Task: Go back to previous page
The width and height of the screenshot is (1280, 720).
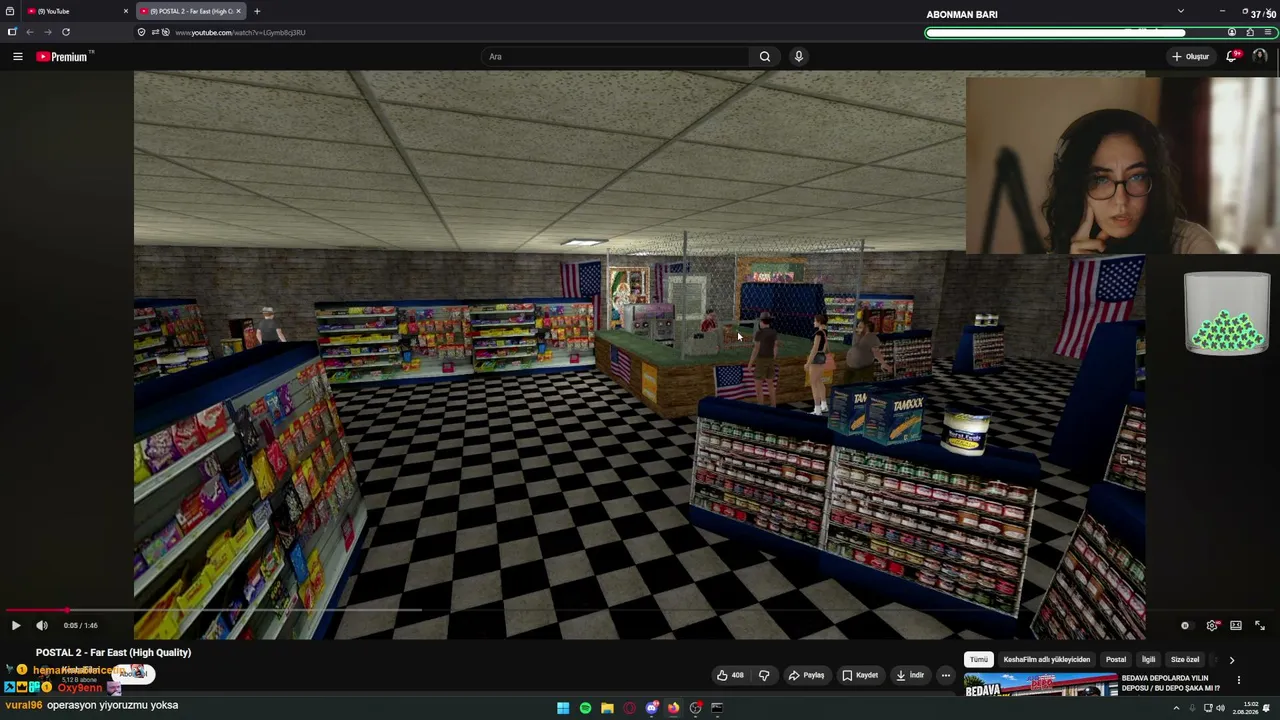Action: coord(30,32)
